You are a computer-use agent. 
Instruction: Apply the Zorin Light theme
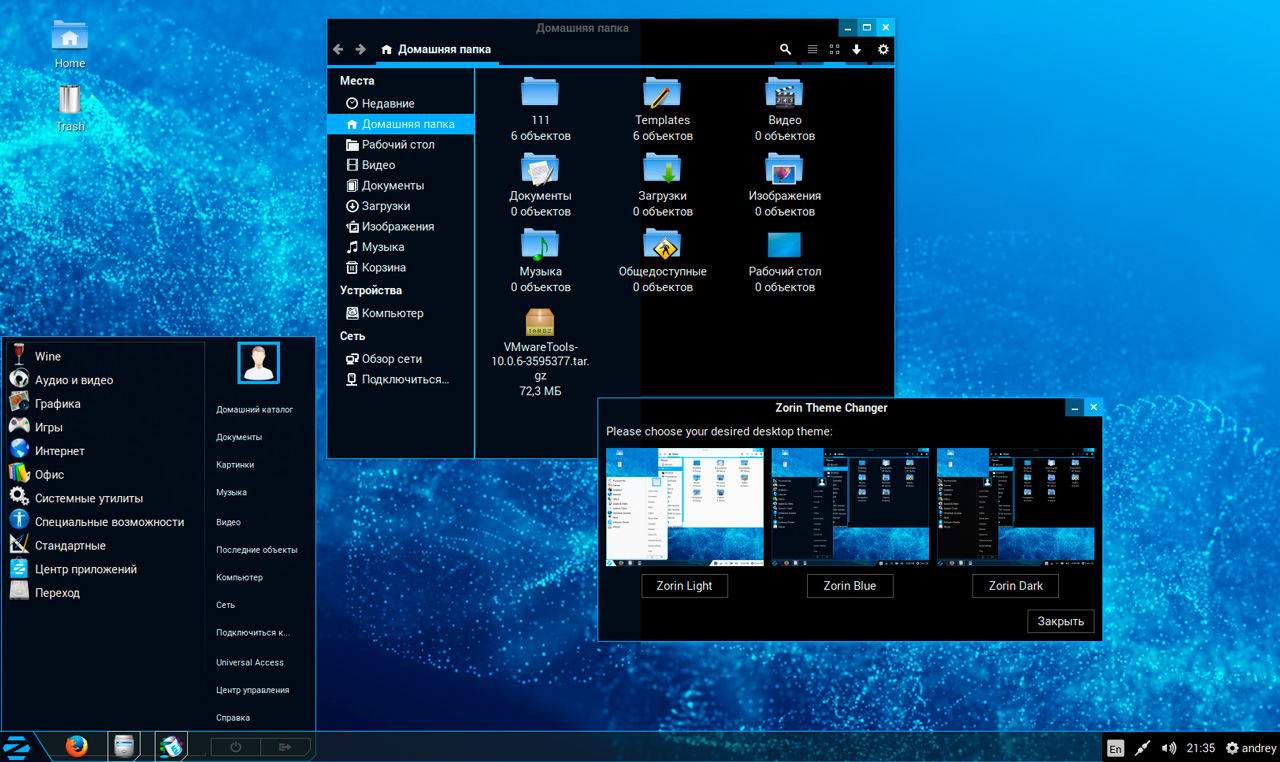(x=684, y=586)
